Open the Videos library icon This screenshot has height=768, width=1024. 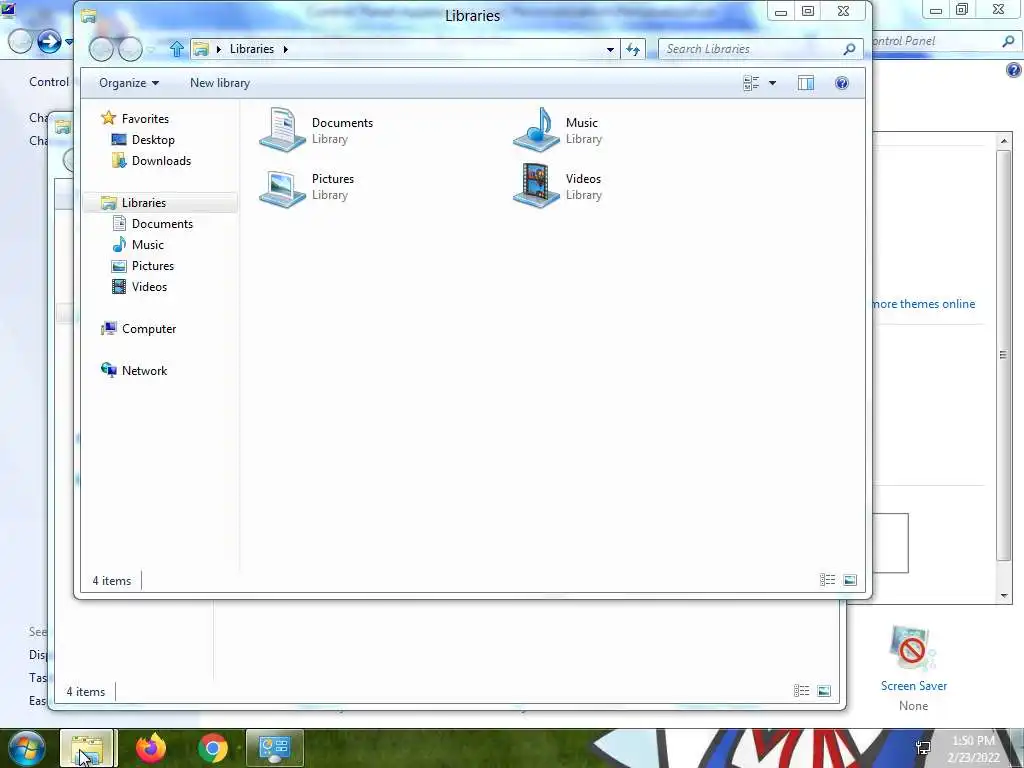(x=536, y=186)
